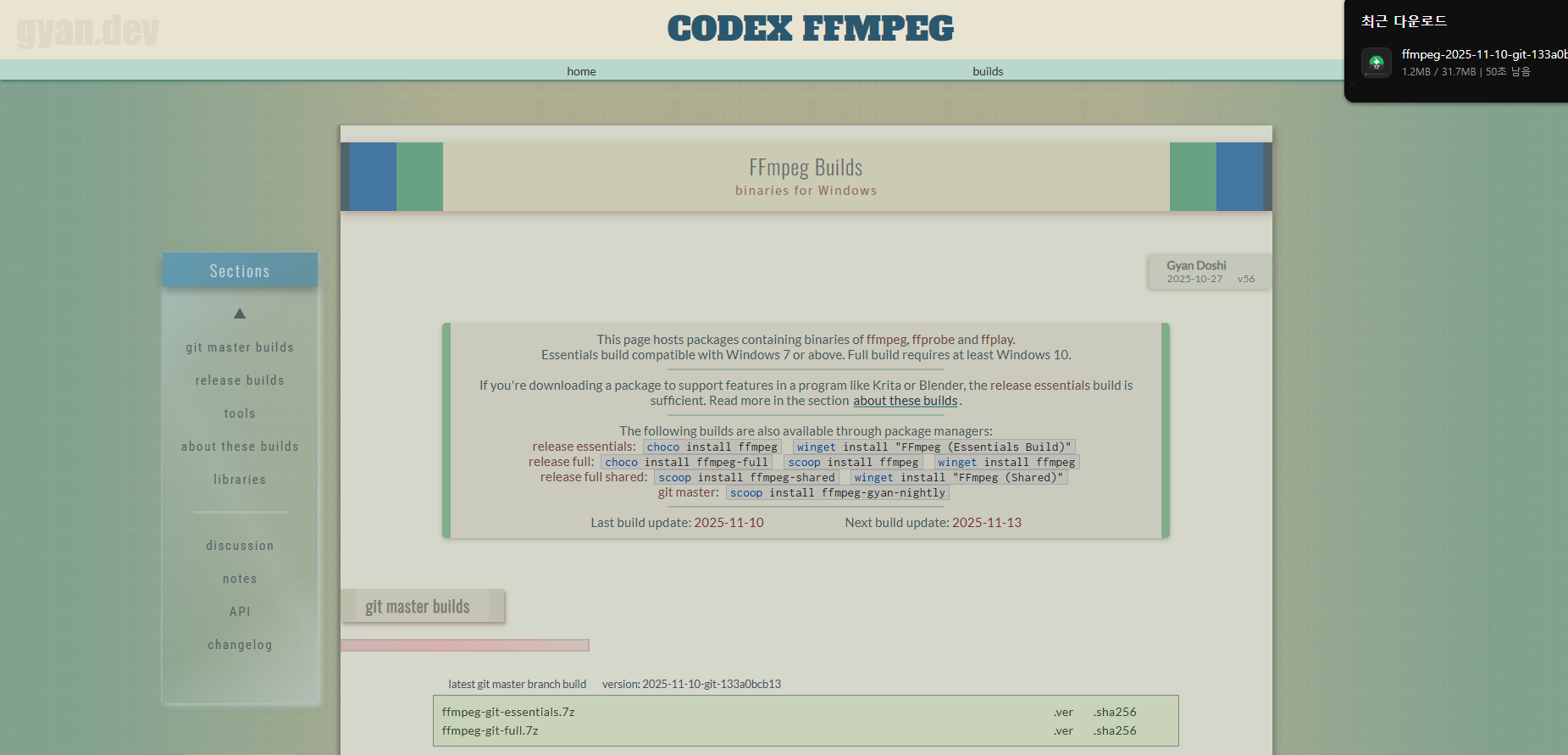The image size is (1568, 755).
Task: Click 'winget install ffmpeg' command
Action: (1006, 462)
